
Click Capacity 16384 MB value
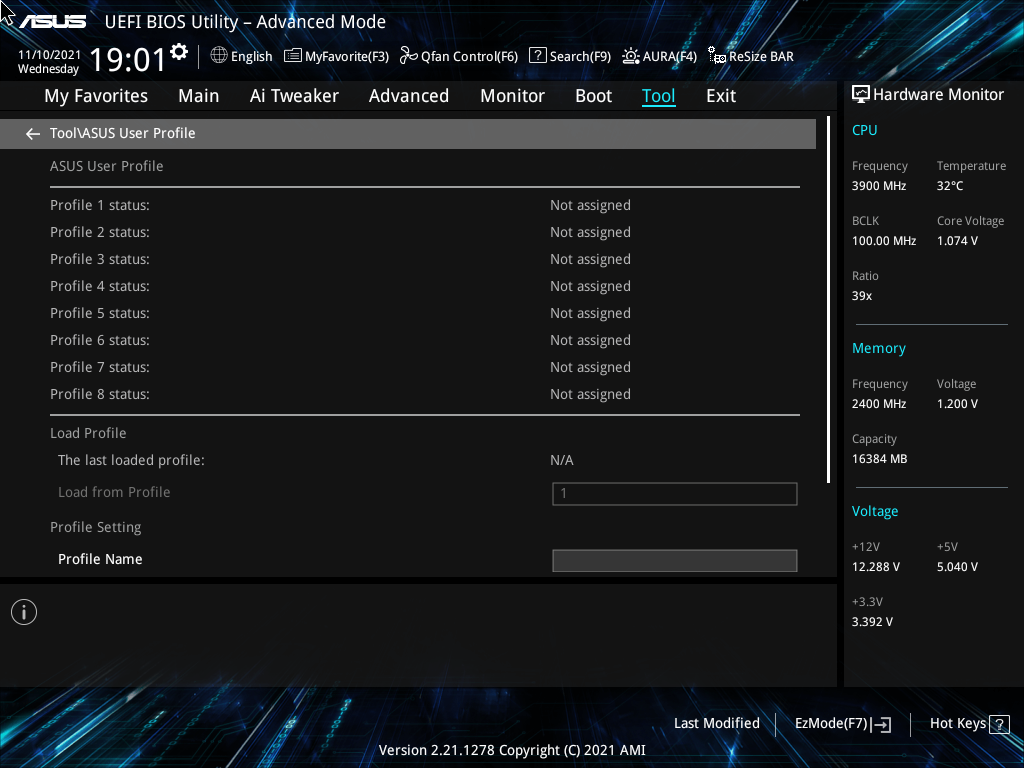pos(880,459)
